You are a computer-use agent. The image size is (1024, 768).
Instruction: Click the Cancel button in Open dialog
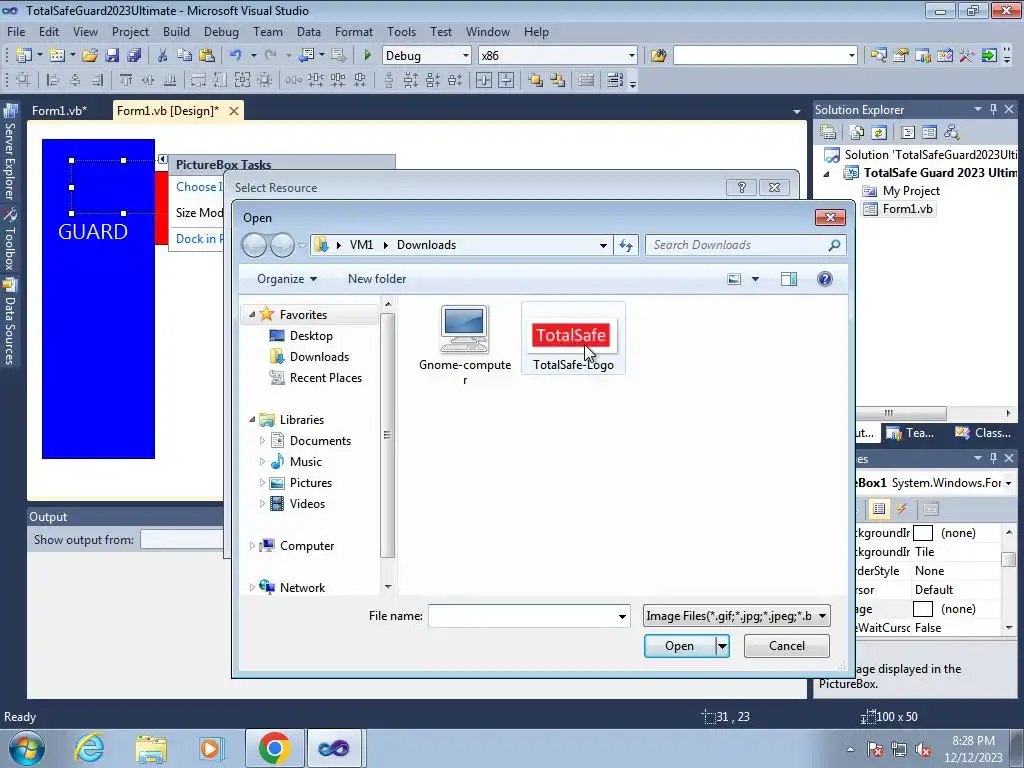click(786, 646)
